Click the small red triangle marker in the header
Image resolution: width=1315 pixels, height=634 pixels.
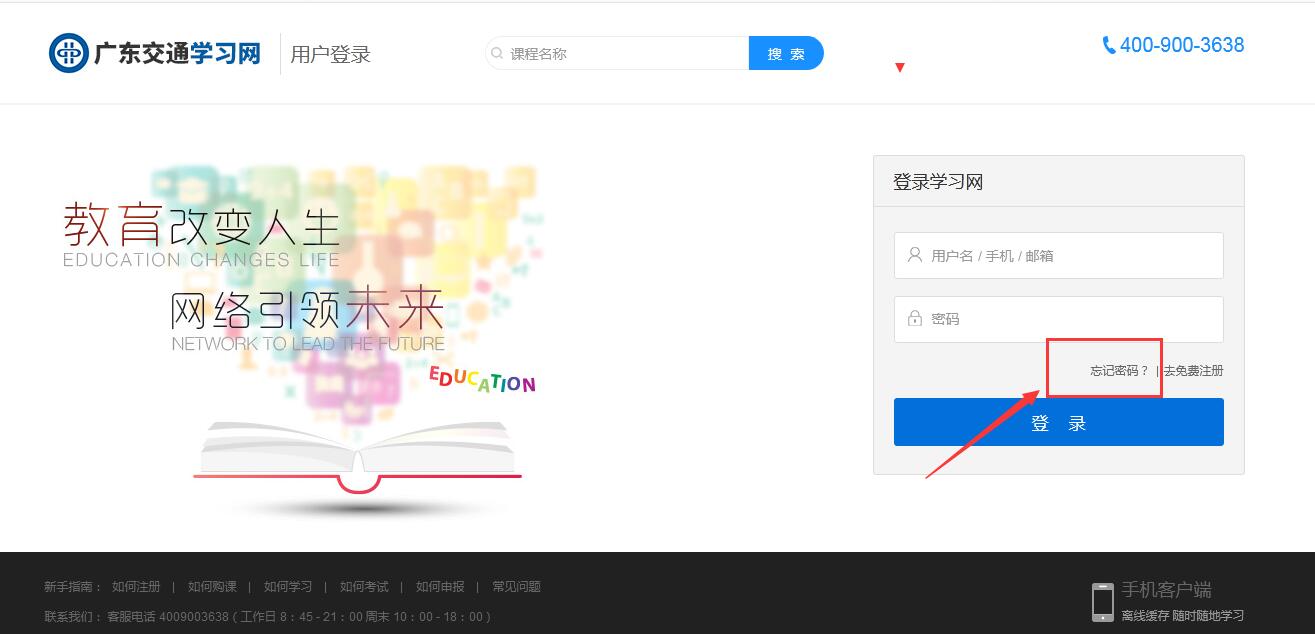coord(900,68)
